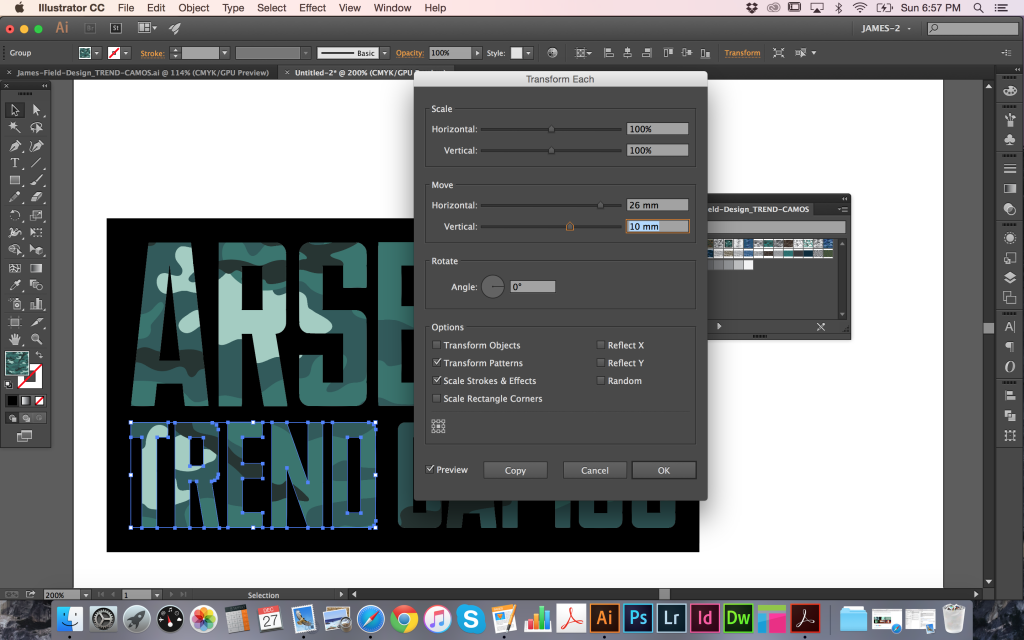Select the Line Segment tool
Viewport: 1024px width, 640px height.
coord(36,163)
